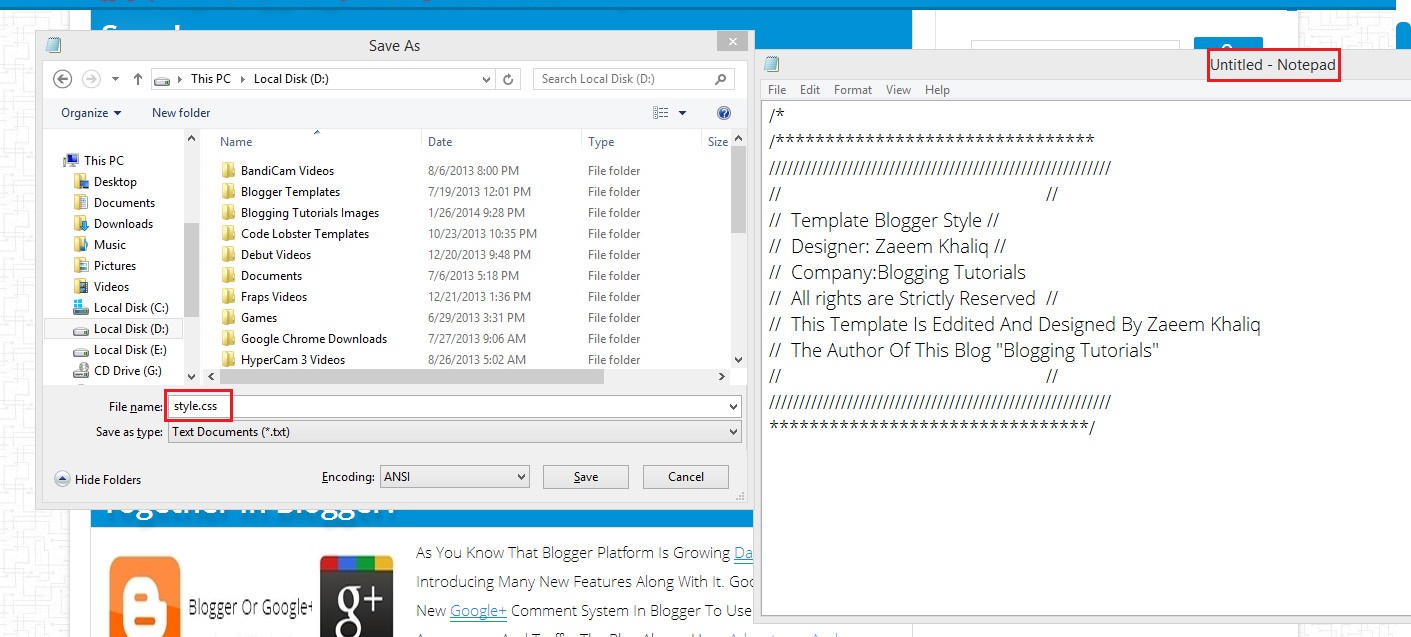
Task: Open Notepad Edit menu
Action: [x=810, y=90]
